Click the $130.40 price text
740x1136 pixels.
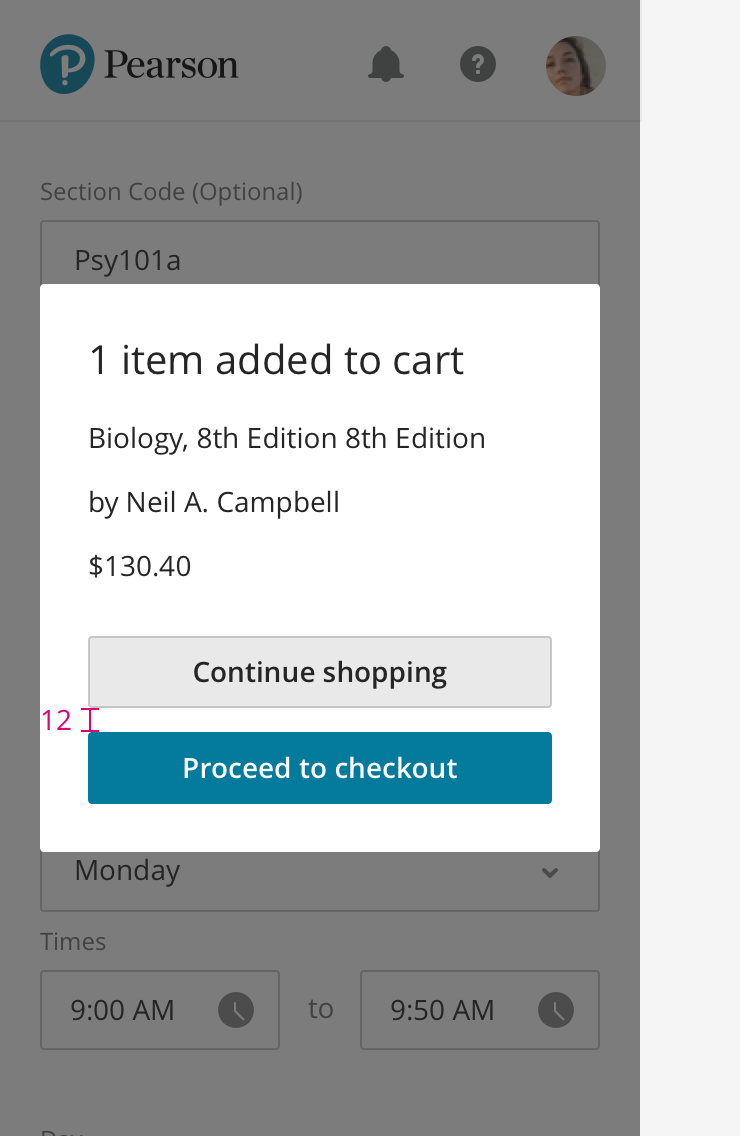[140, 566]
